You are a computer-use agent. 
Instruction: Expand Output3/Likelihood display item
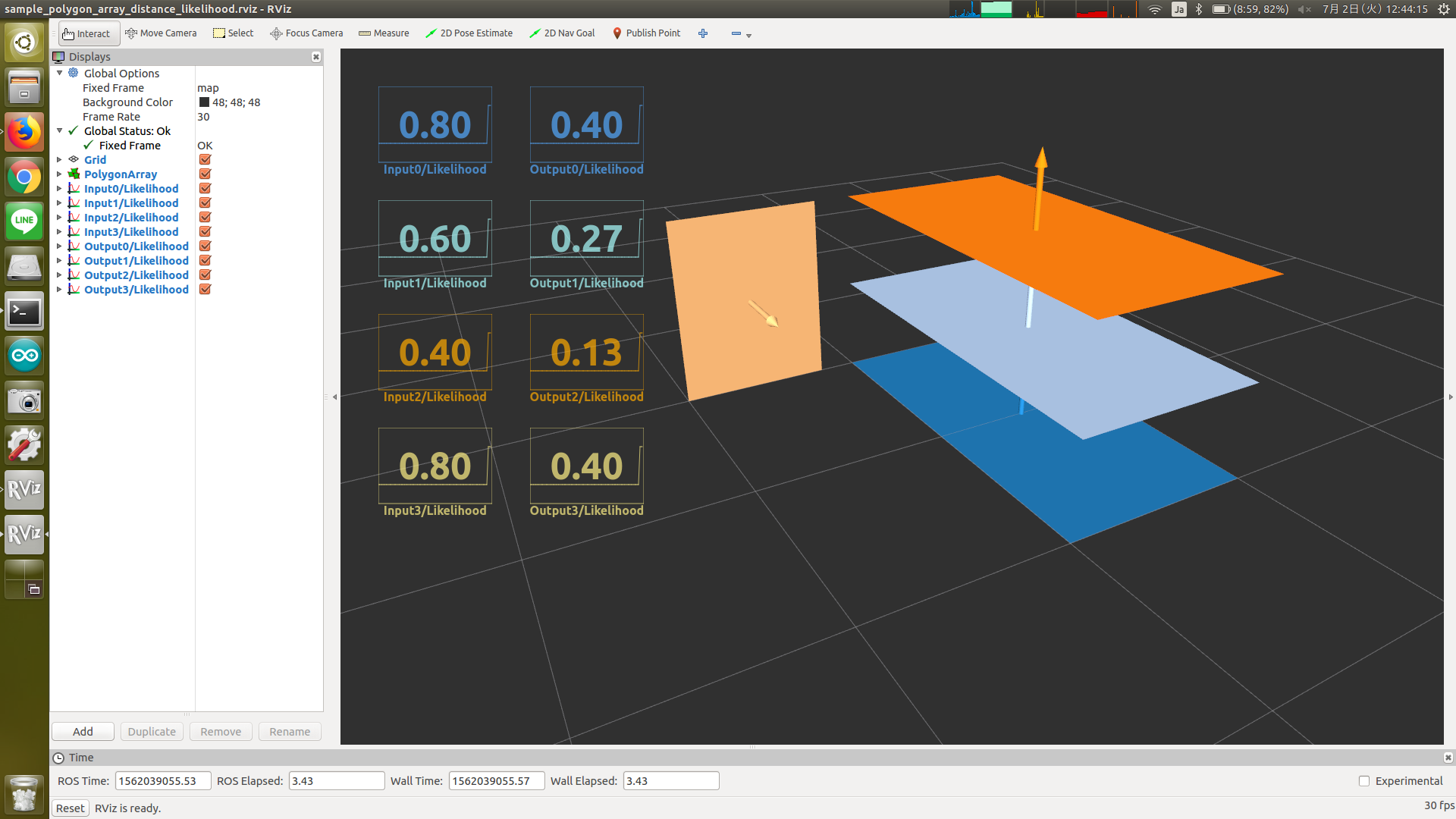[59, 290]
